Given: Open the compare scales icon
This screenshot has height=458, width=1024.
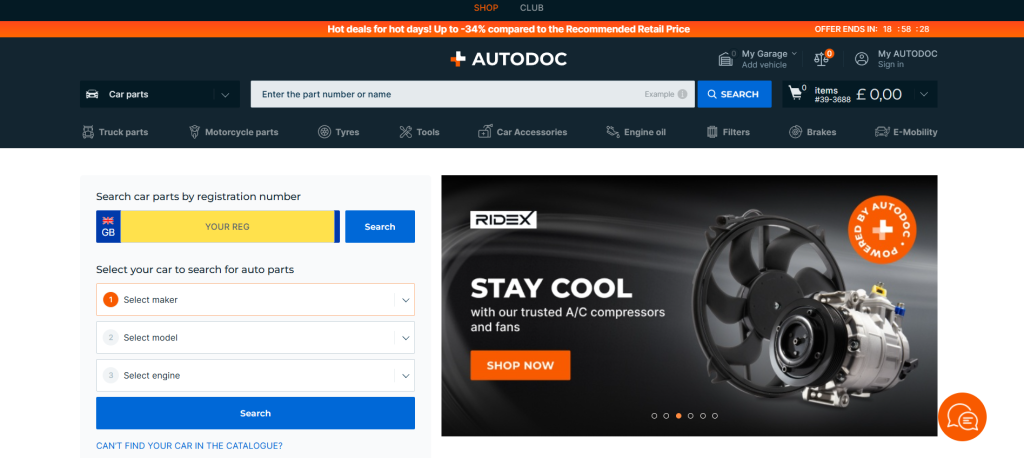Looking at the screenshot, I should coord(822,59).
